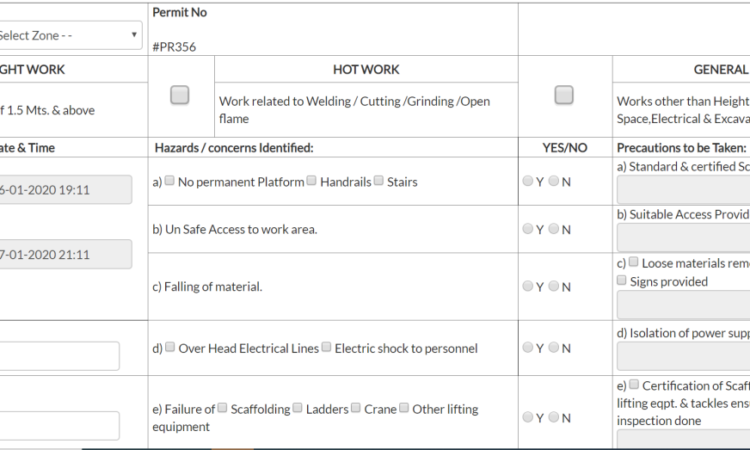Check the Hot Work checkbox
Viewport: 750px width, 450px height.
click(x=180, y=95)
